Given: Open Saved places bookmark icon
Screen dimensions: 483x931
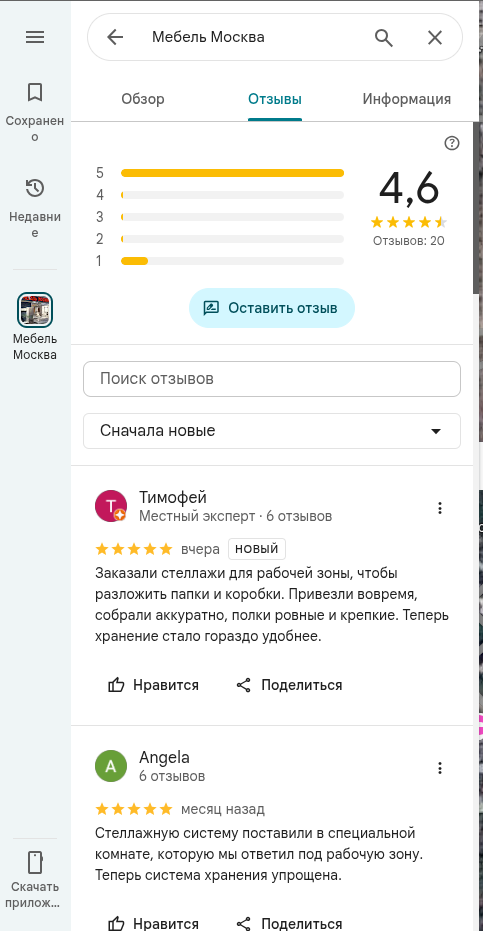Looking at the screenshot, I should pos(35,92).
